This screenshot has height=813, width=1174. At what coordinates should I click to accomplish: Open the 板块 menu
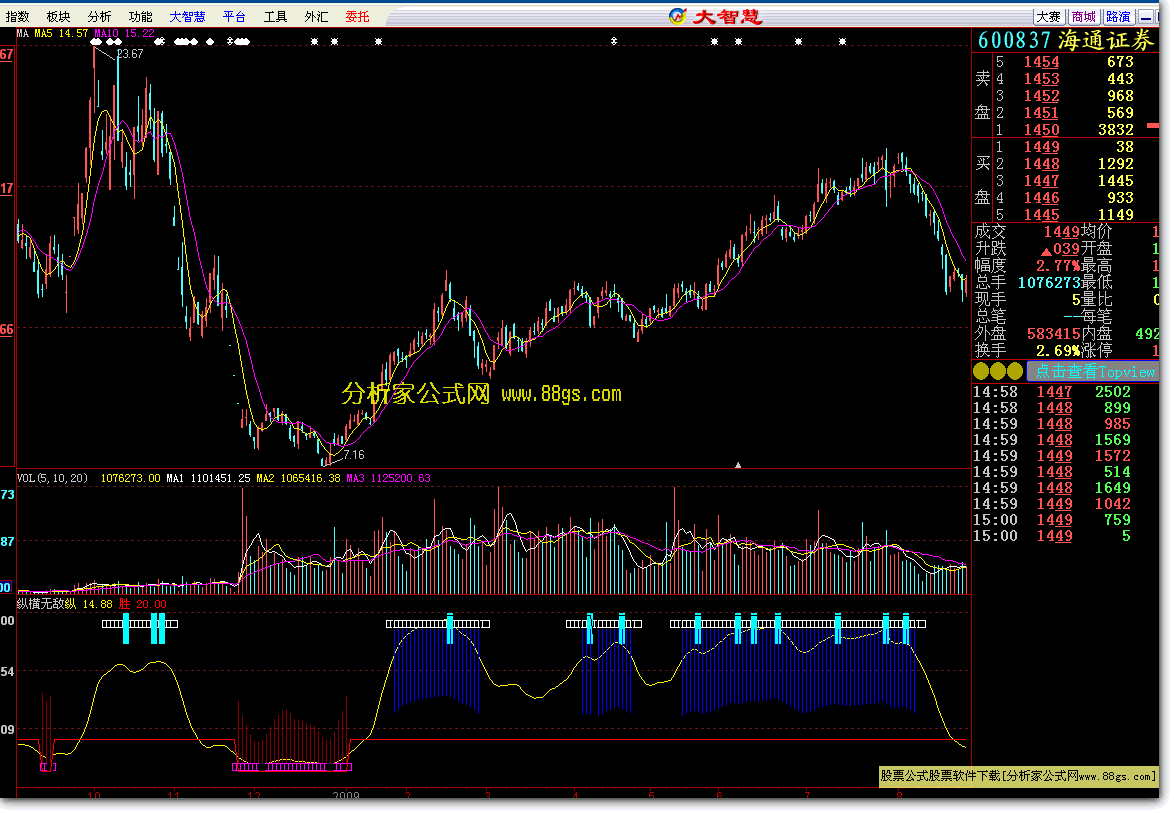(58, 16)
